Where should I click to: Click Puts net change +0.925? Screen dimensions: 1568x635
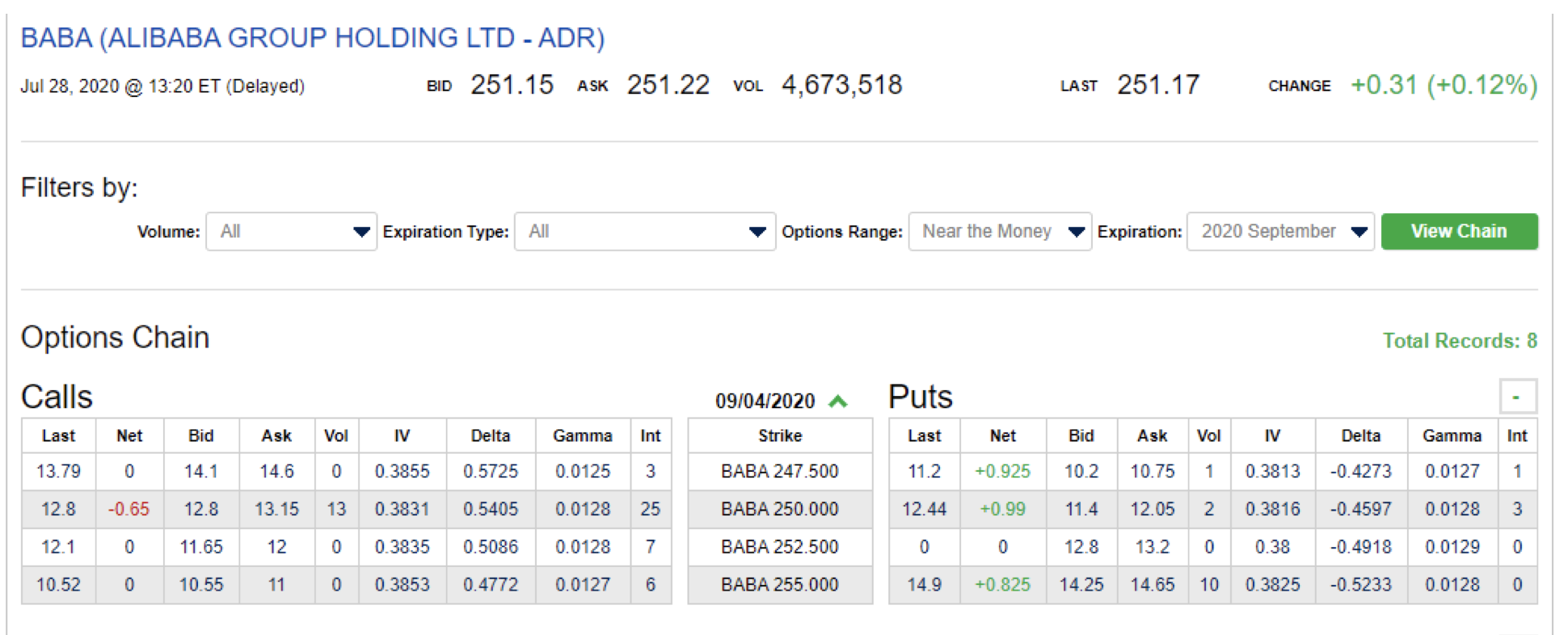pos(1003,471)
